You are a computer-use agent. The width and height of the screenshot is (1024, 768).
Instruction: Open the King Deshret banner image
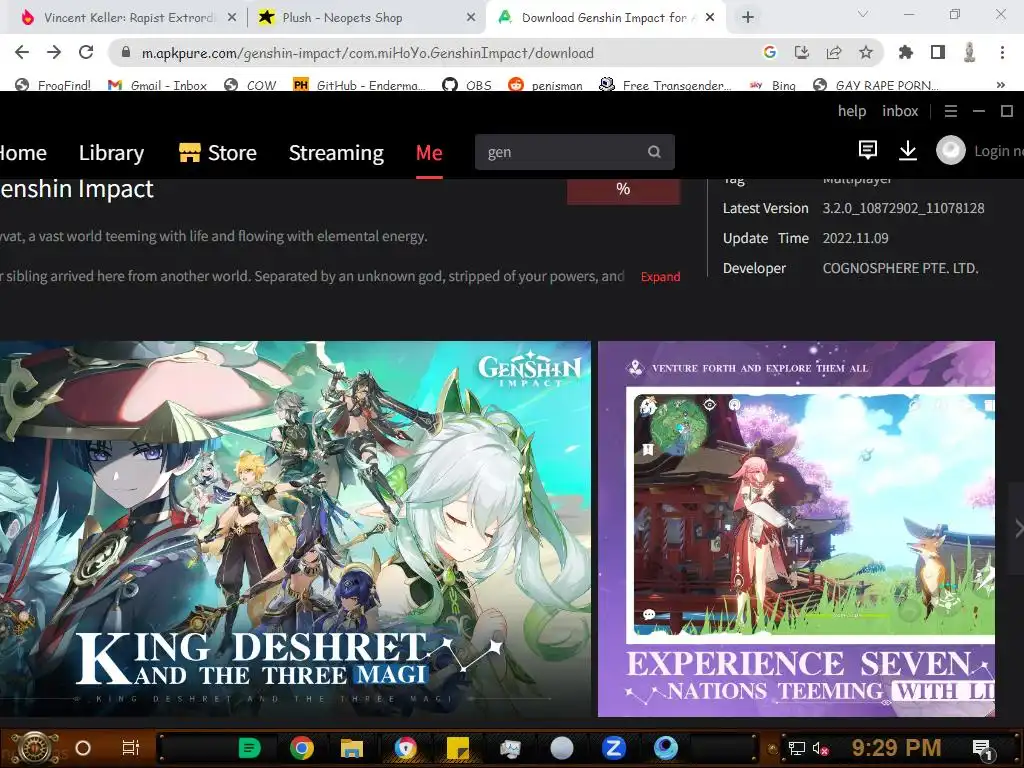click(x=295, y=529)
